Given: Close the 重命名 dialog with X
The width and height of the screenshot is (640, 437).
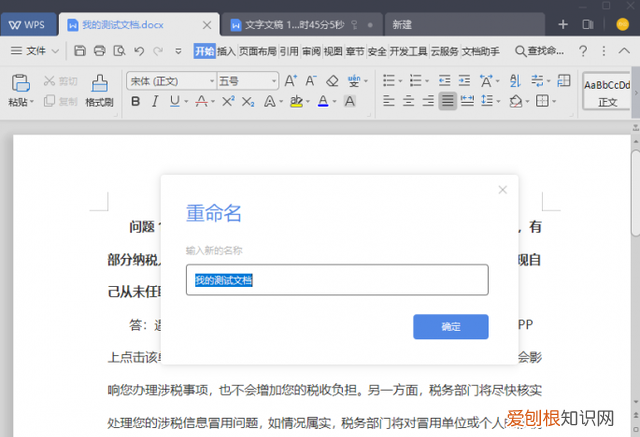Looking at the screenshot, I should point(502,190).
